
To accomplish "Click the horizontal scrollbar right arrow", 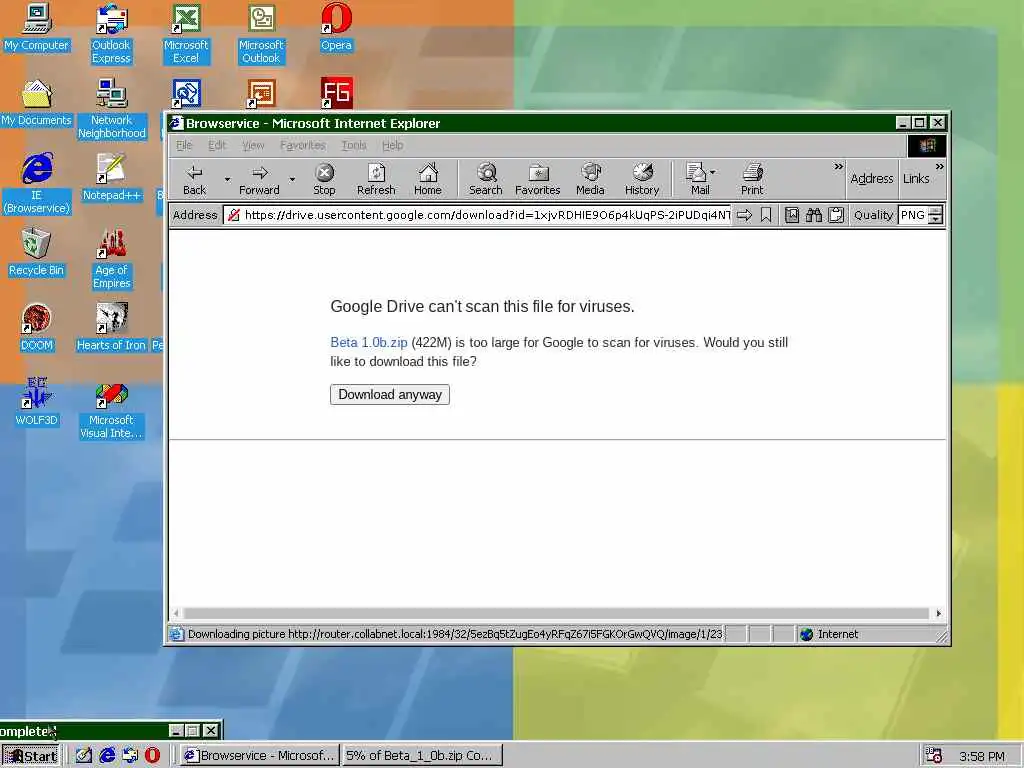I will (938, 613).
